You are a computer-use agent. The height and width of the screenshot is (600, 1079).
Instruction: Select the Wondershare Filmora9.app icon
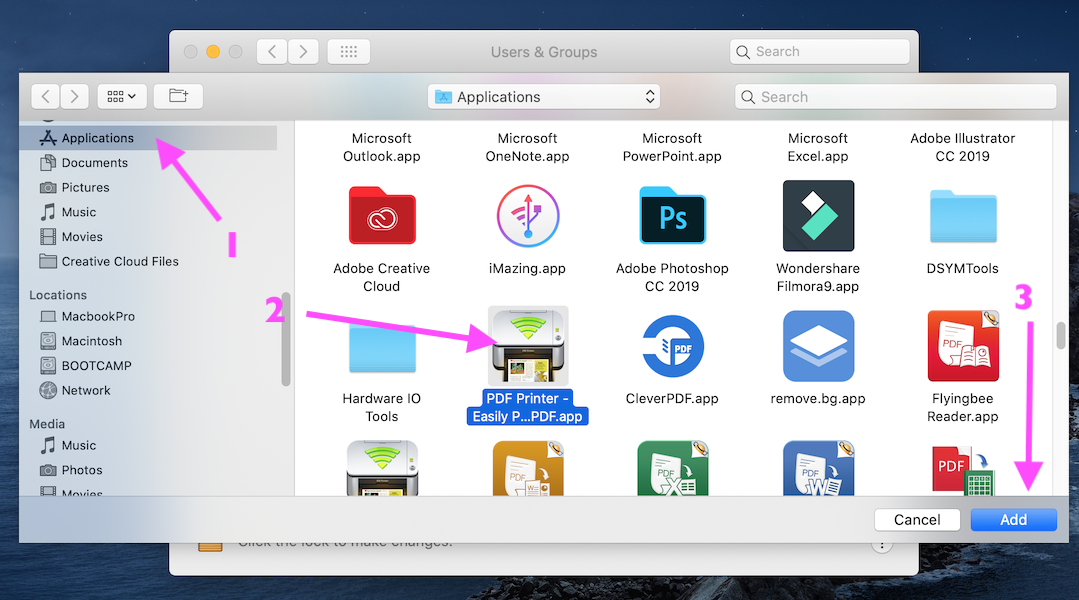coord(818,216)
